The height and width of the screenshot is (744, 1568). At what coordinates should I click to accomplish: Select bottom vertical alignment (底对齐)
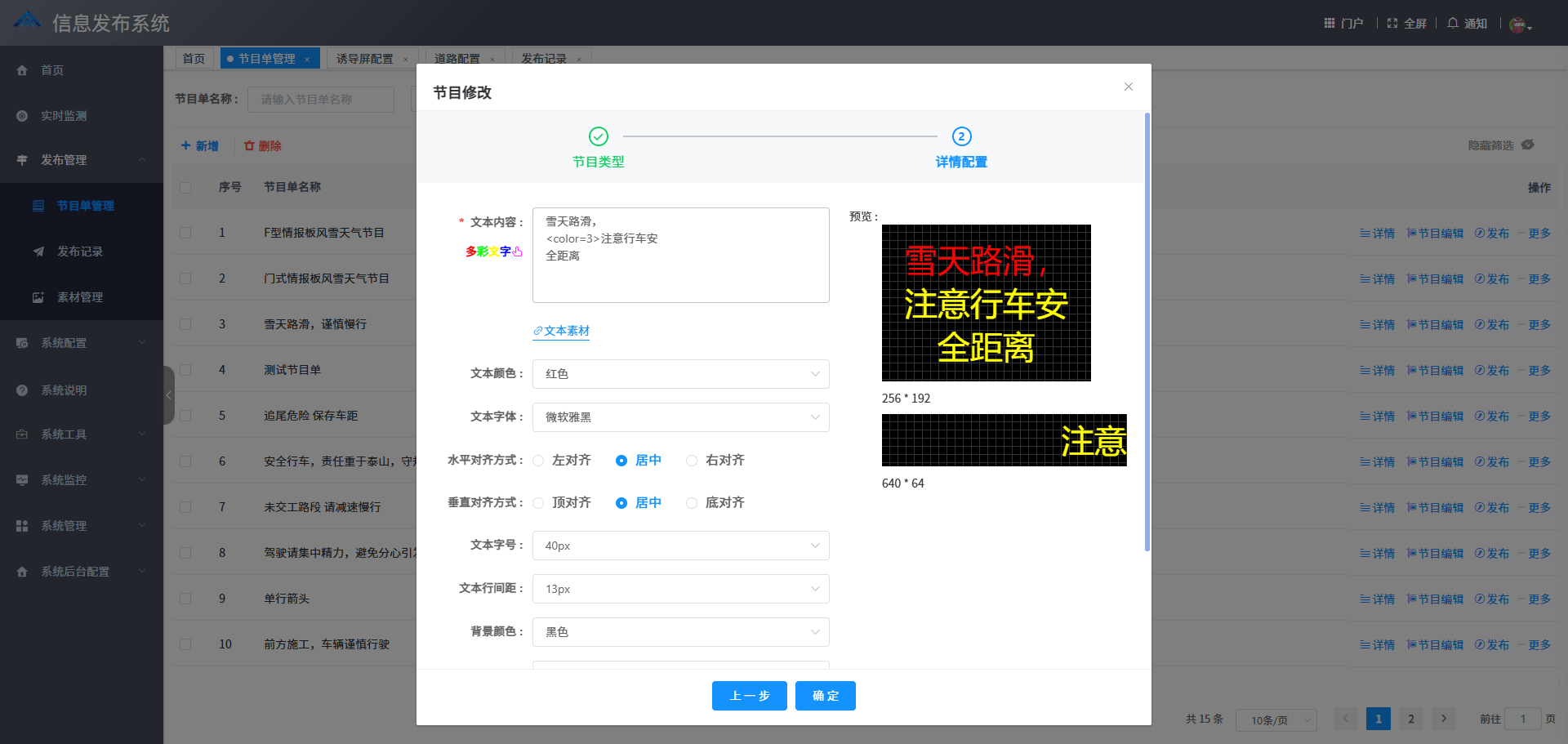coord(692,503)
